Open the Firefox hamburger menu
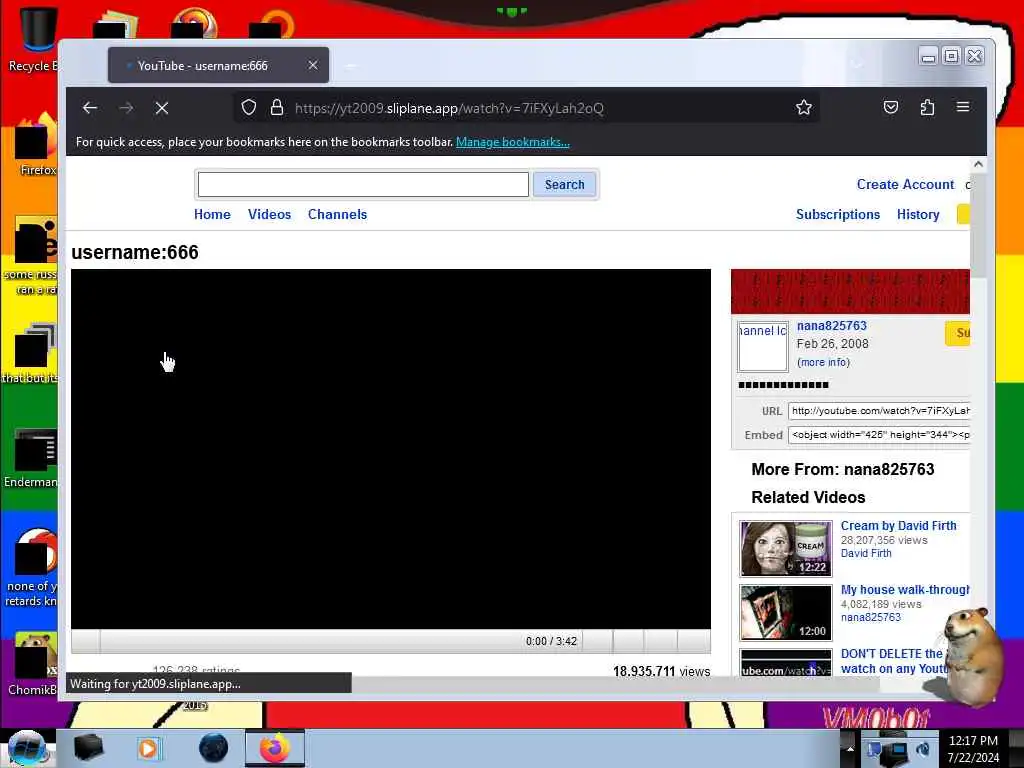The width and height of the screenshot is (1024, 768). (x=963, y=107)
